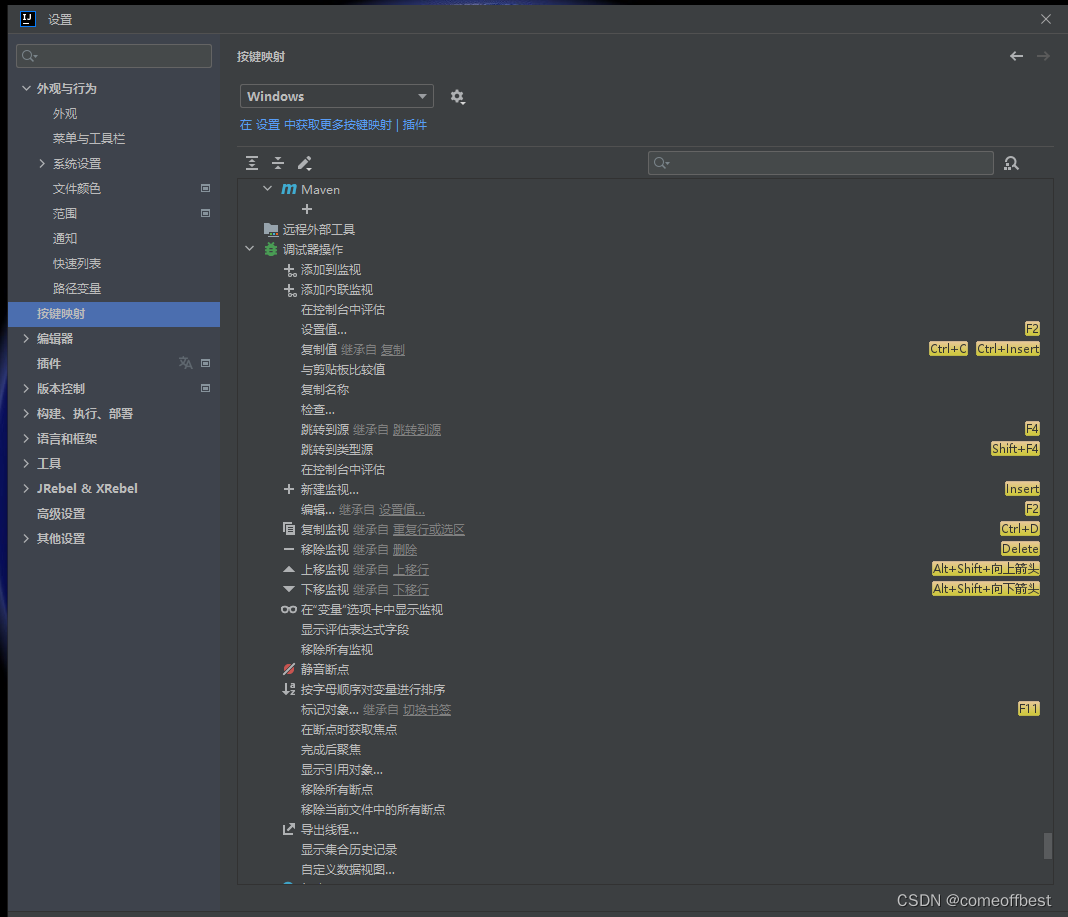
Task: Open the 路径变量 settings page
Action: tap(77, 288)
